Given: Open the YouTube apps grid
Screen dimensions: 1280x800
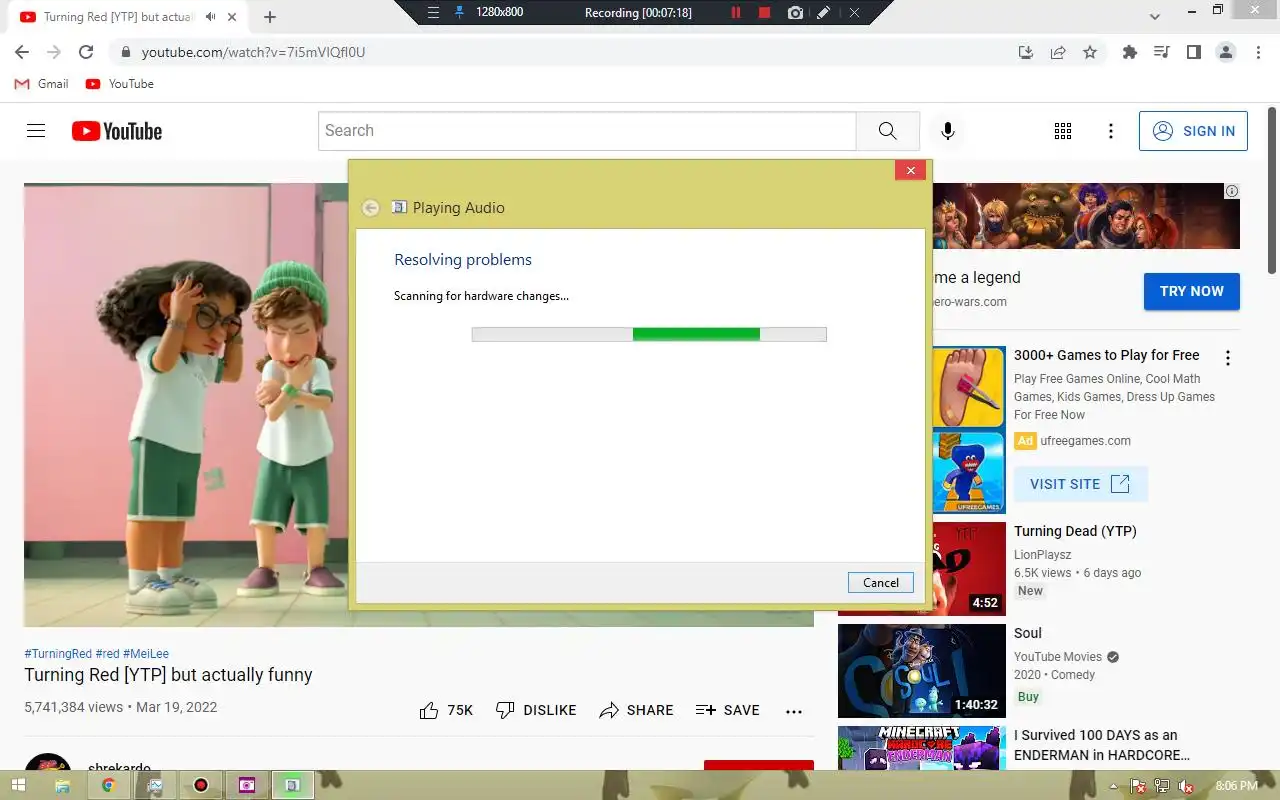Looking at the screenshot, I should (1063, 131).
